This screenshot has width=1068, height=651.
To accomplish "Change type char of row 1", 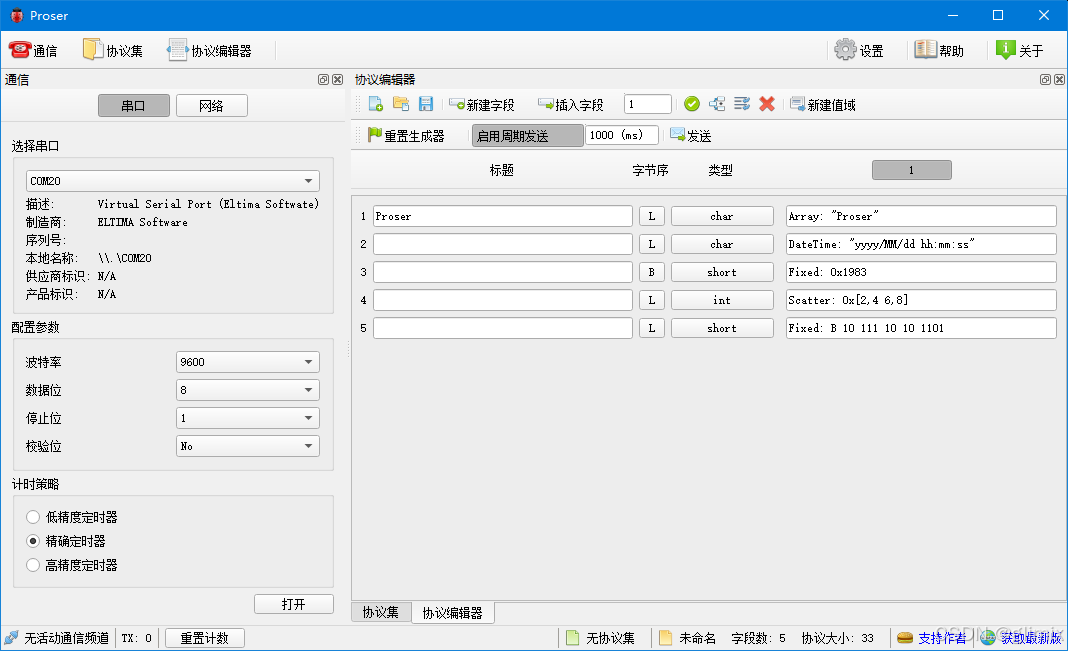I will tap(722, 216).
